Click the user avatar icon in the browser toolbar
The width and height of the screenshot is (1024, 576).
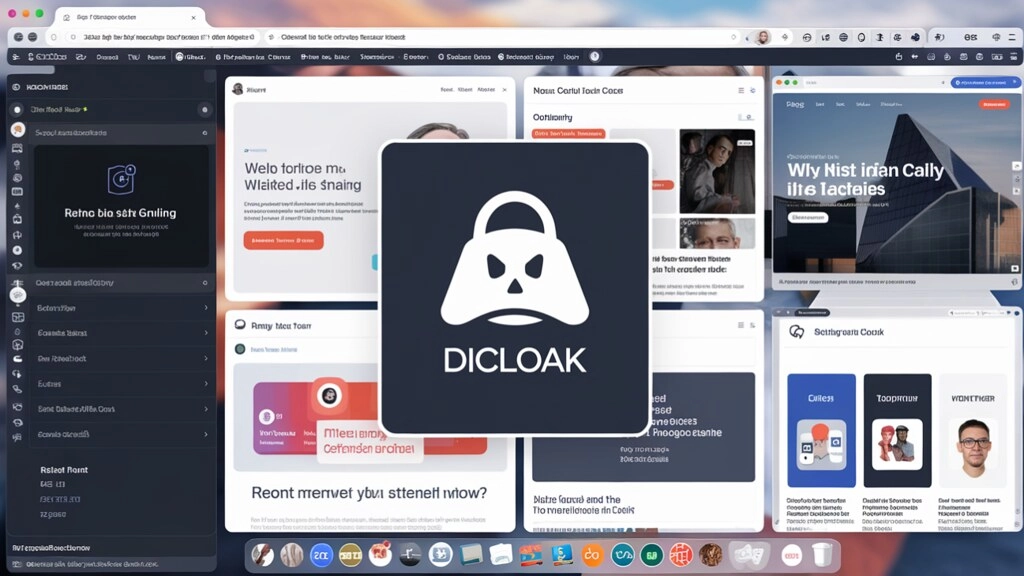click(762, 36)
